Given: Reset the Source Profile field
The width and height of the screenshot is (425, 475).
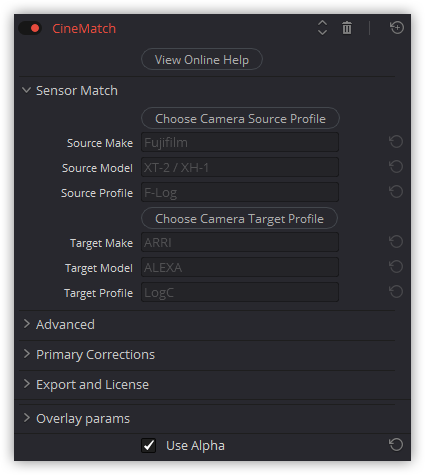Looking at the screenshot, I should (x=396, y=192).
